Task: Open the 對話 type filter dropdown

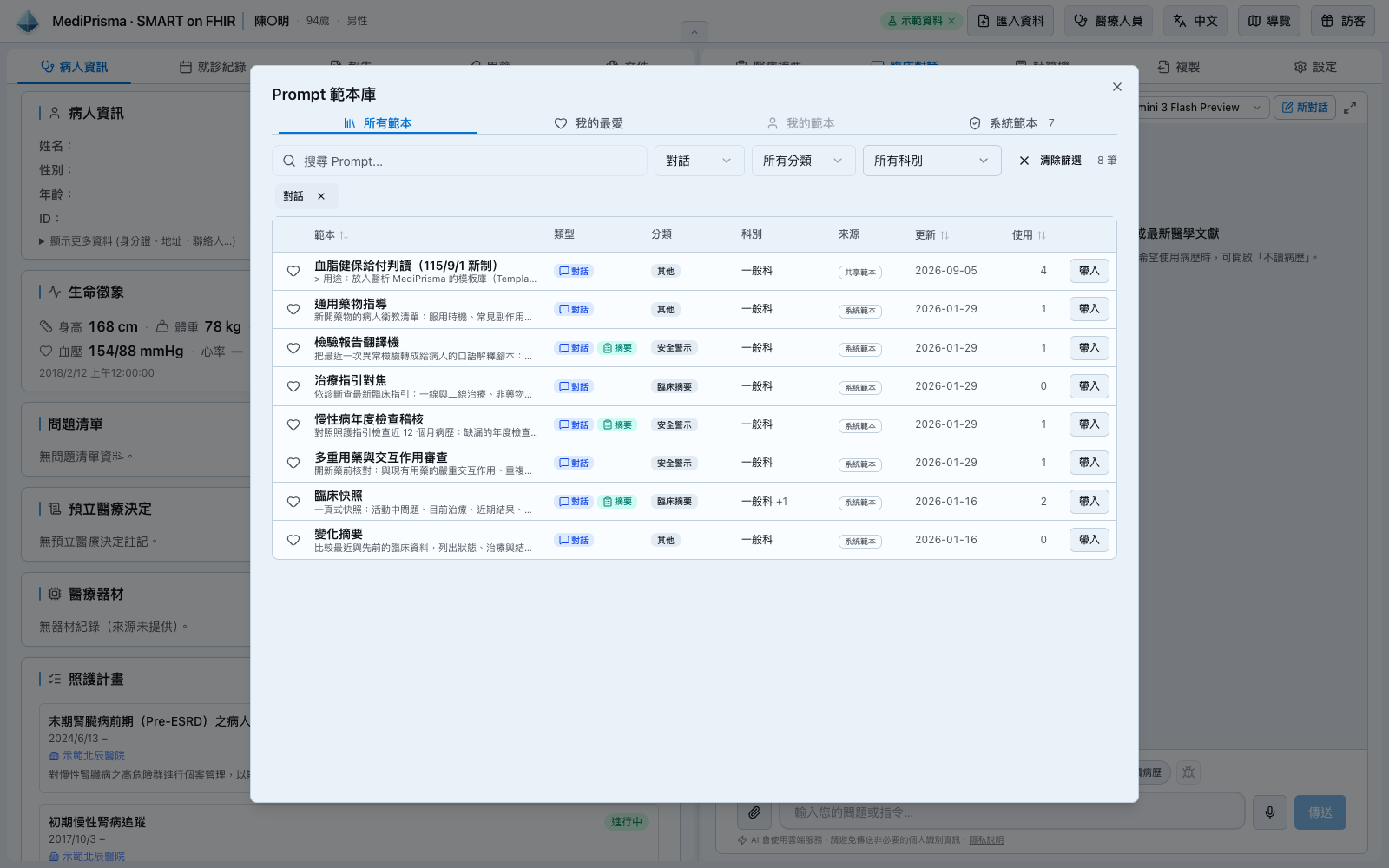Action: coord(699,161)
